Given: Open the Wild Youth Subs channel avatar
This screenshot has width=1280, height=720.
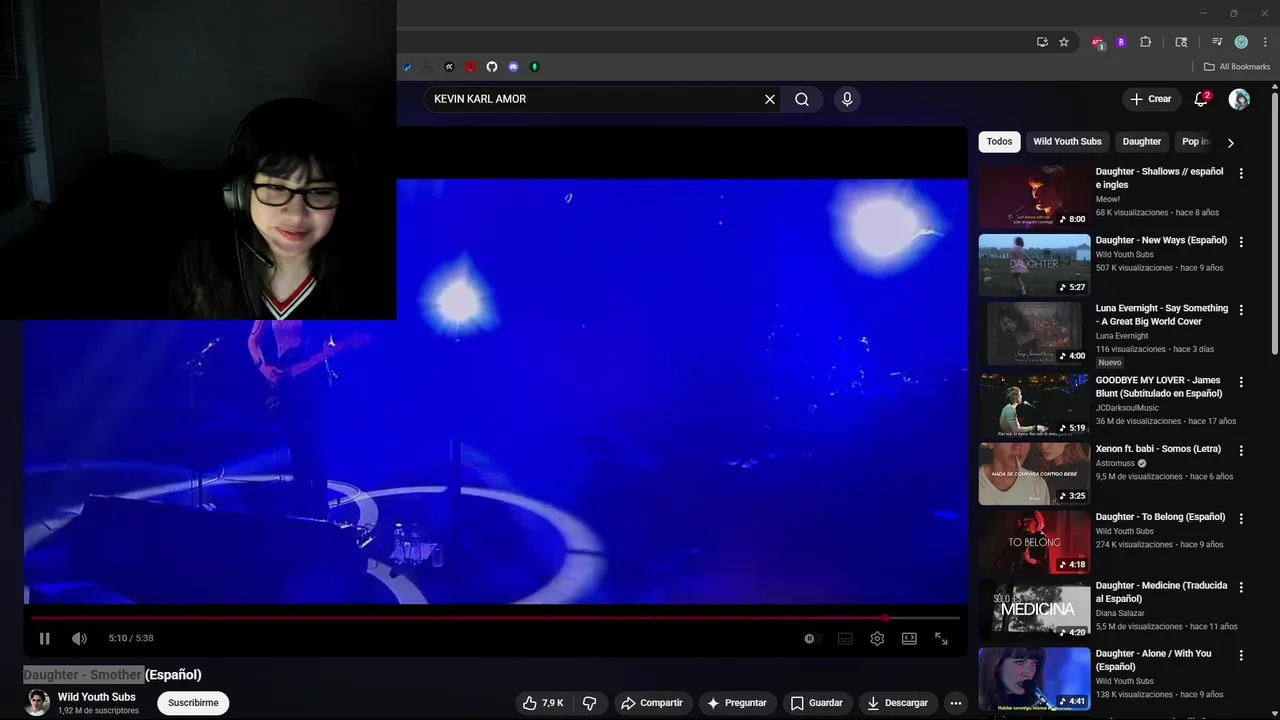Looking at the screenshot, I should (38, 703).
